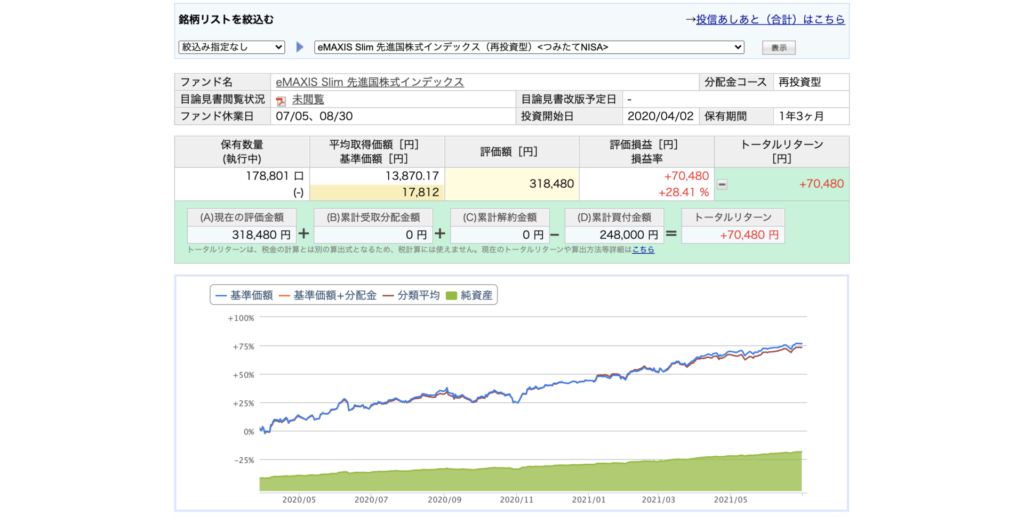Select the 銘柄リストを絞込む heading

(x=226, y=20)
